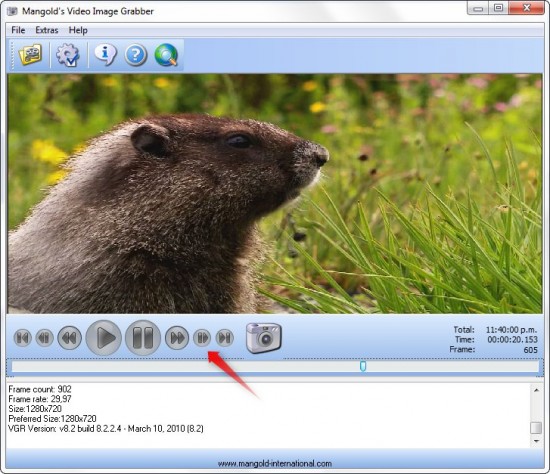Click the info panel scroll up arrow
This screenshot has width=550, height=474.
tap(536, 390)
